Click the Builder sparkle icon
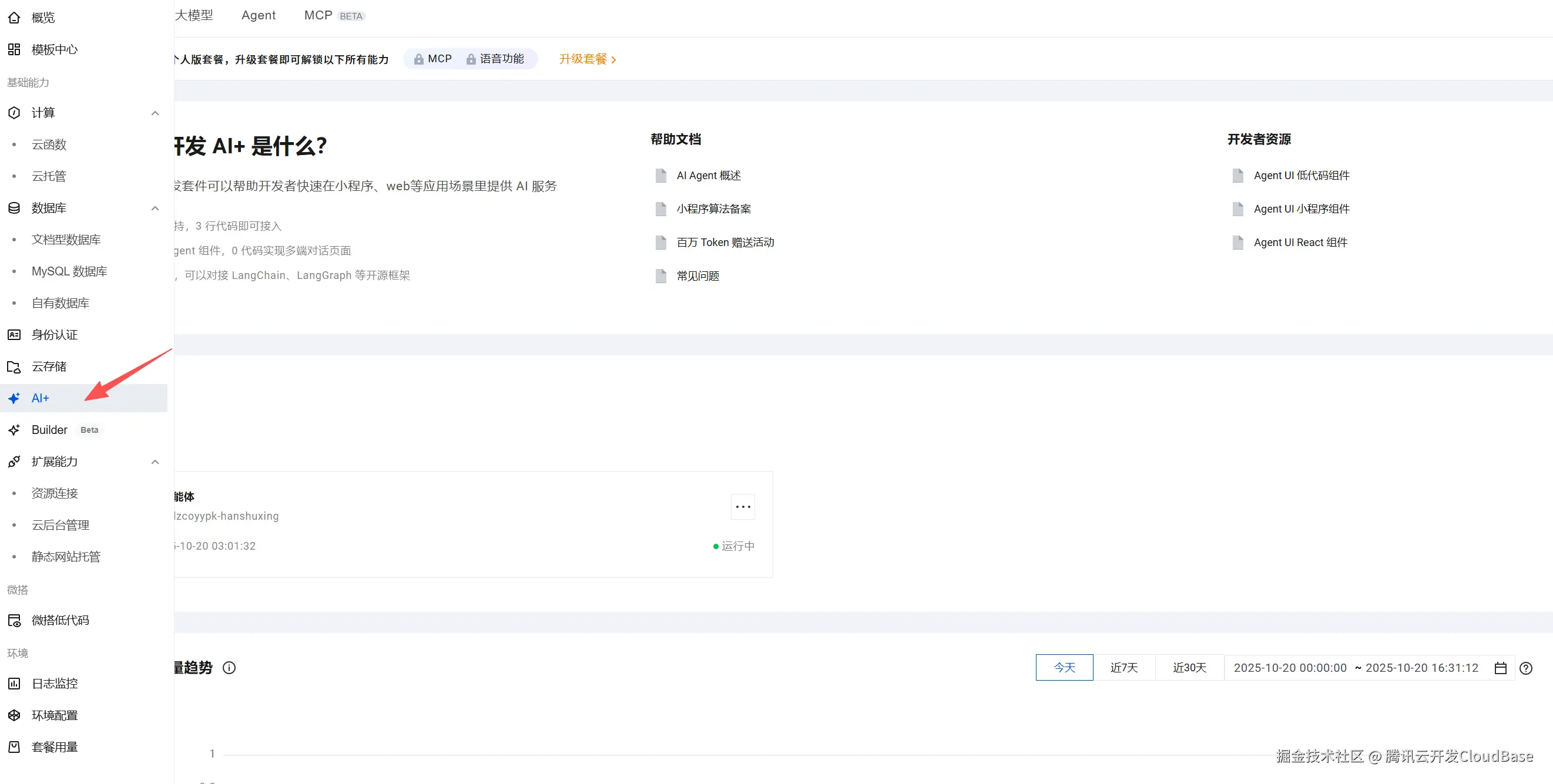 14,430
